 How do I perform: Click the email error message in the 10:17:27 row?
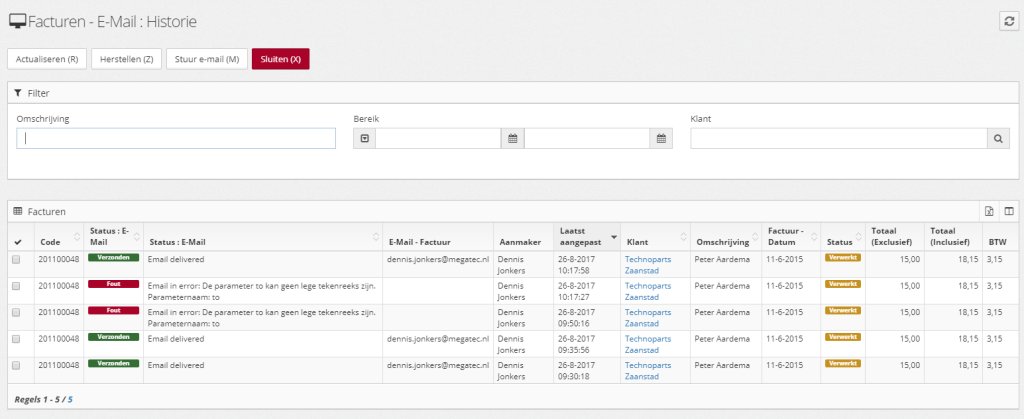(x=262, y=291)
